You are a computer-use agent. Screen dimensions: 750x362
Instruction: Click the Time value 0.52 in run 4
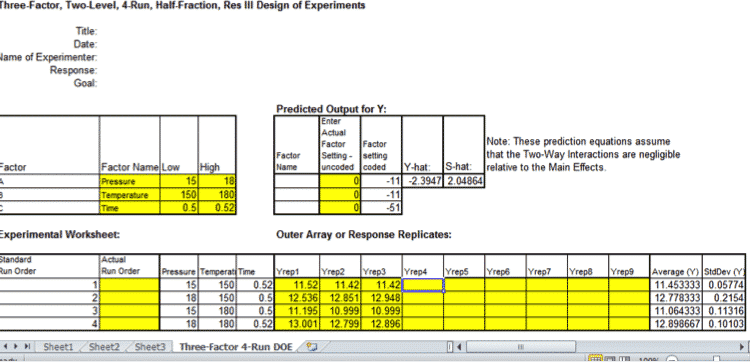256,324
